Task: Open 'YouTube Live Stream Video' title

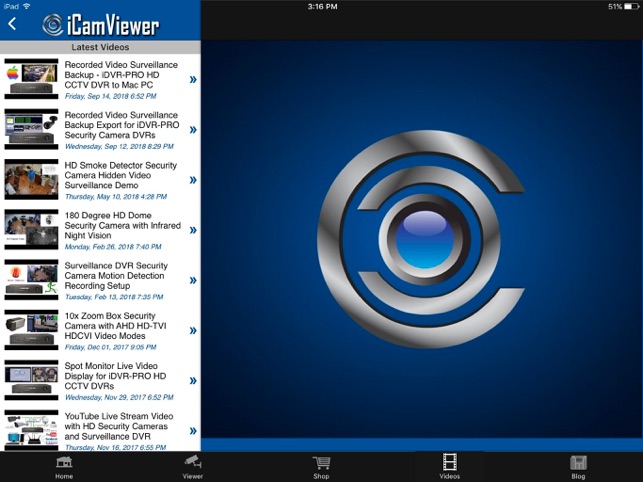Action: coord(119,426)
